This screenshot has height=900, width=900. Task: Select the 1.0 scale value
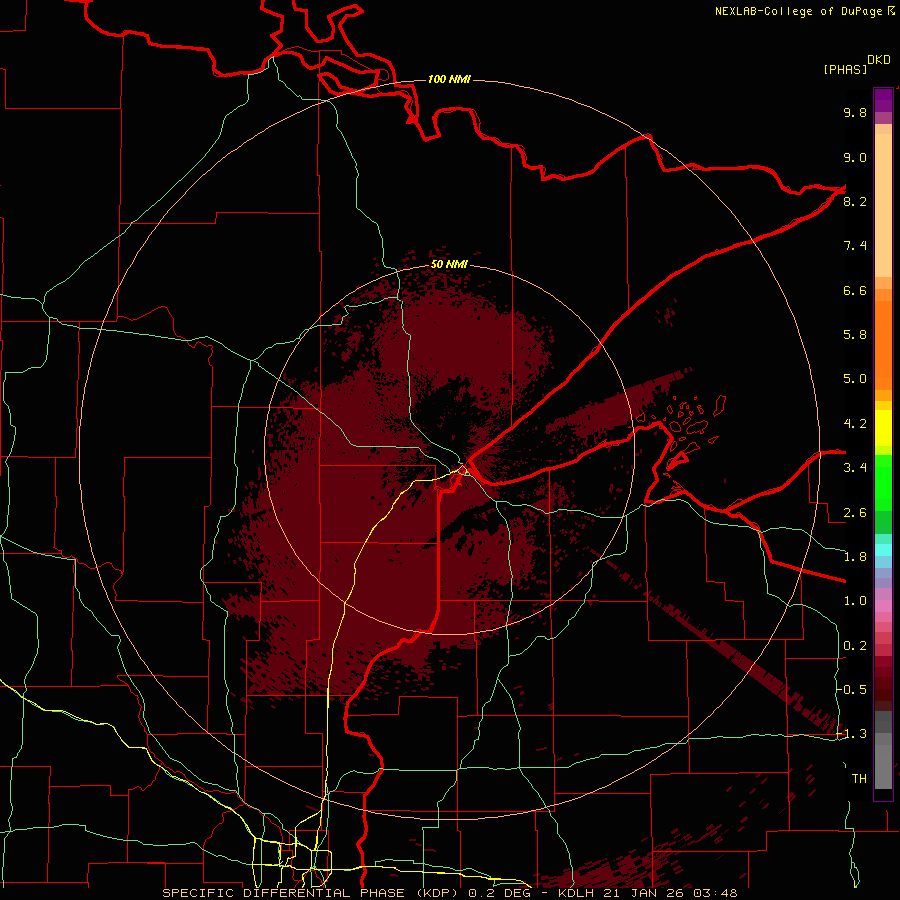855,601
